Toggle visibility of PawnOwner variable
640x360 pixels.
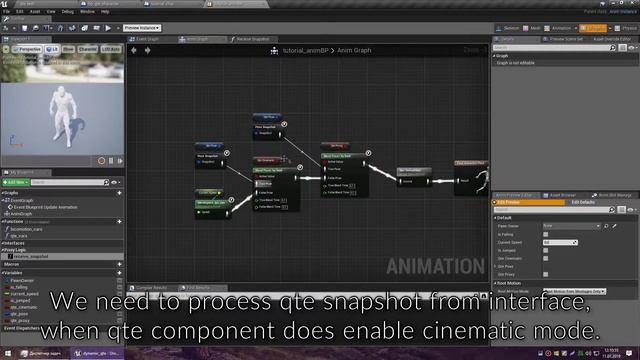coord(120,281)
